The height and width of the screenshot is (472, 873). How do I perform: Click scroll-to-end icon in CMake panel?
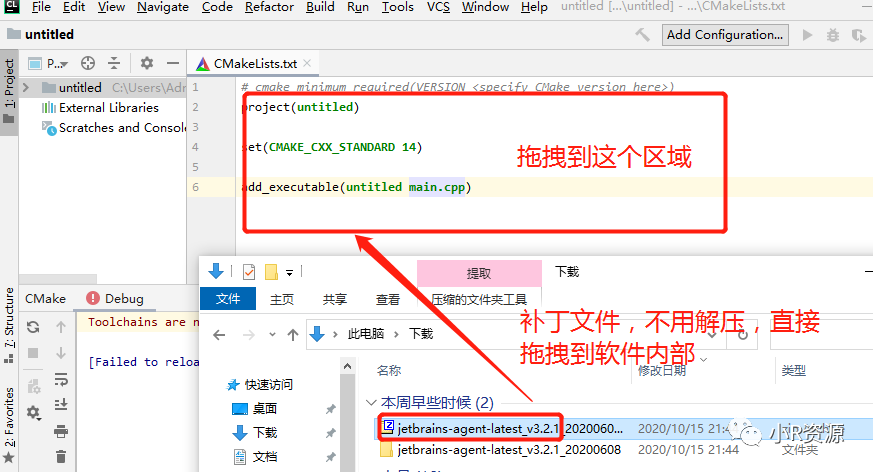pyautogui.click(x=61, y=405)
